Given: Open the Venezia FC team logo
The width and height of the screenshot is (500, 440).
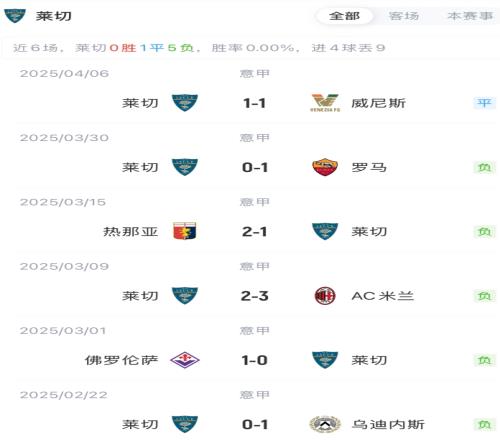Looking at the screenshot, I should 325,103.
